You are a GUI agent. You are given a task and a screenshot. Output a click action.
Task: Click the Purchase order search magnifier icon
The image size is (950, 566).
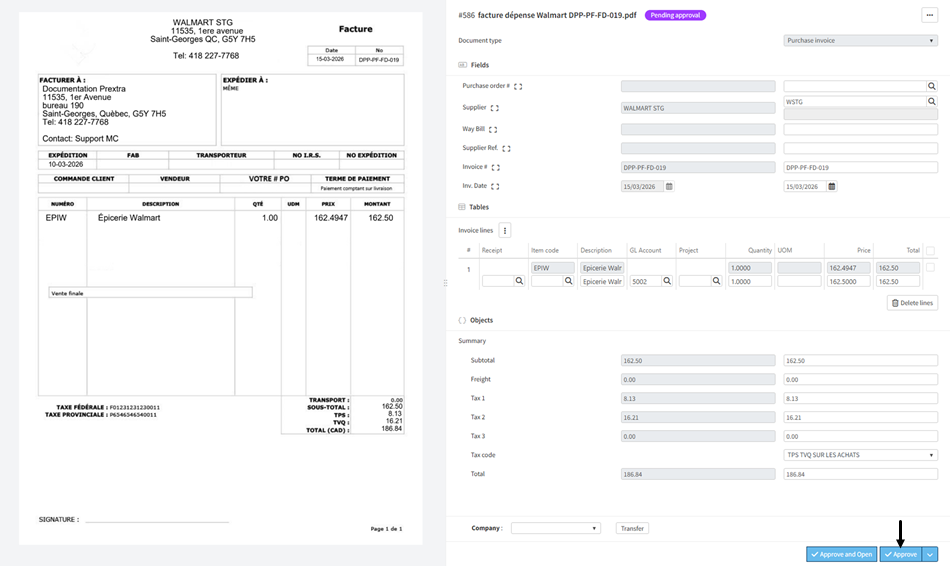(932, 86)
